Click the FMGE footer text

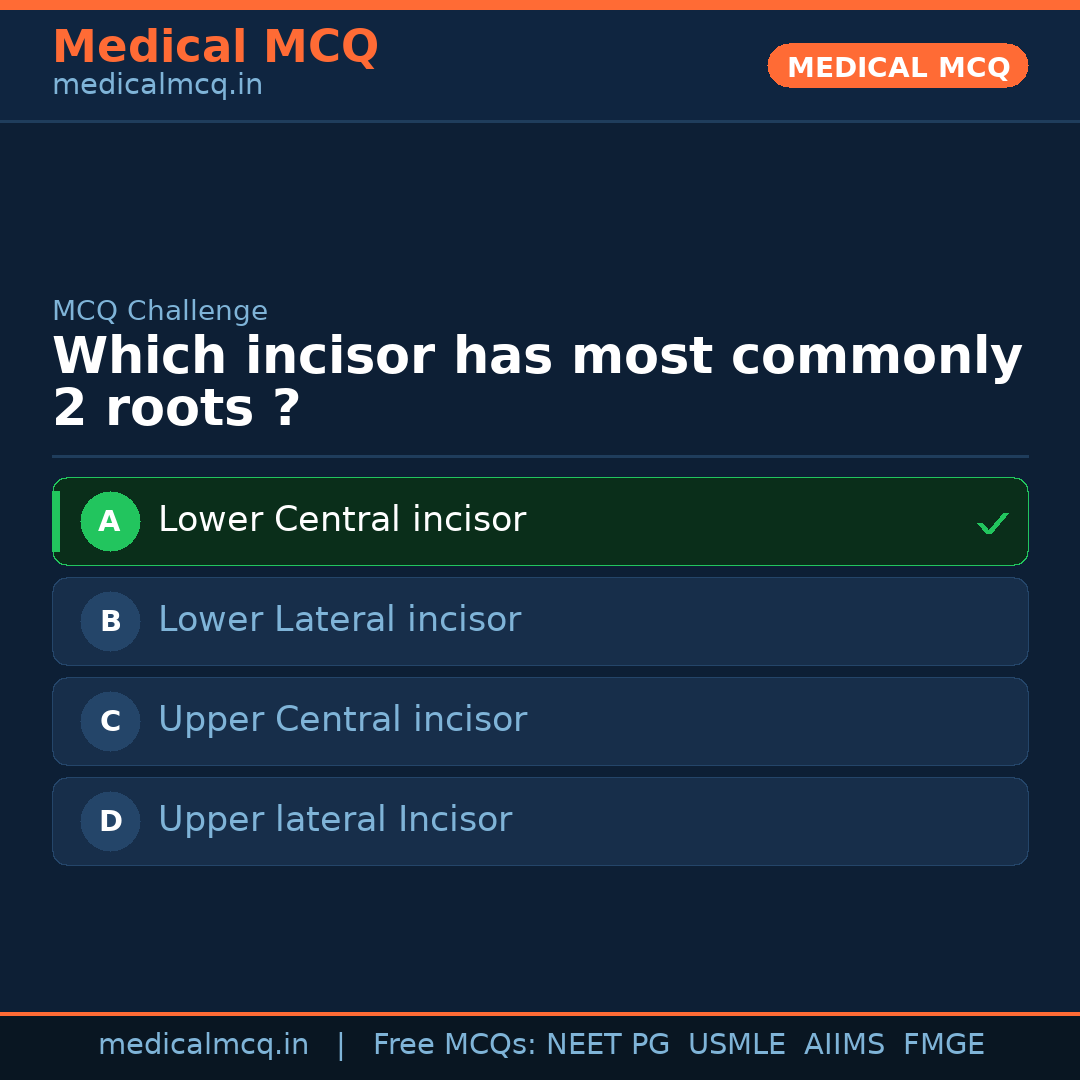(x=943, y=1045)
